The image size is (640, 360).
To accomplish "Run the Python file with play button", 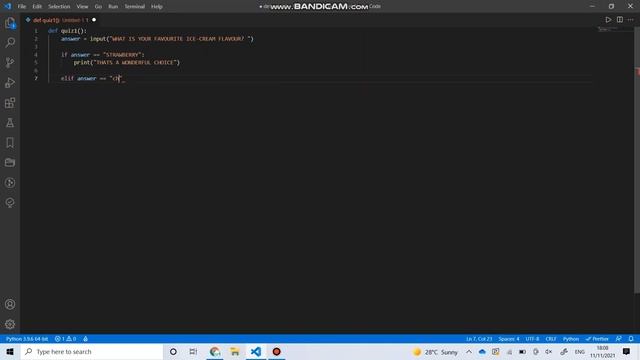I will click(608, 20).
